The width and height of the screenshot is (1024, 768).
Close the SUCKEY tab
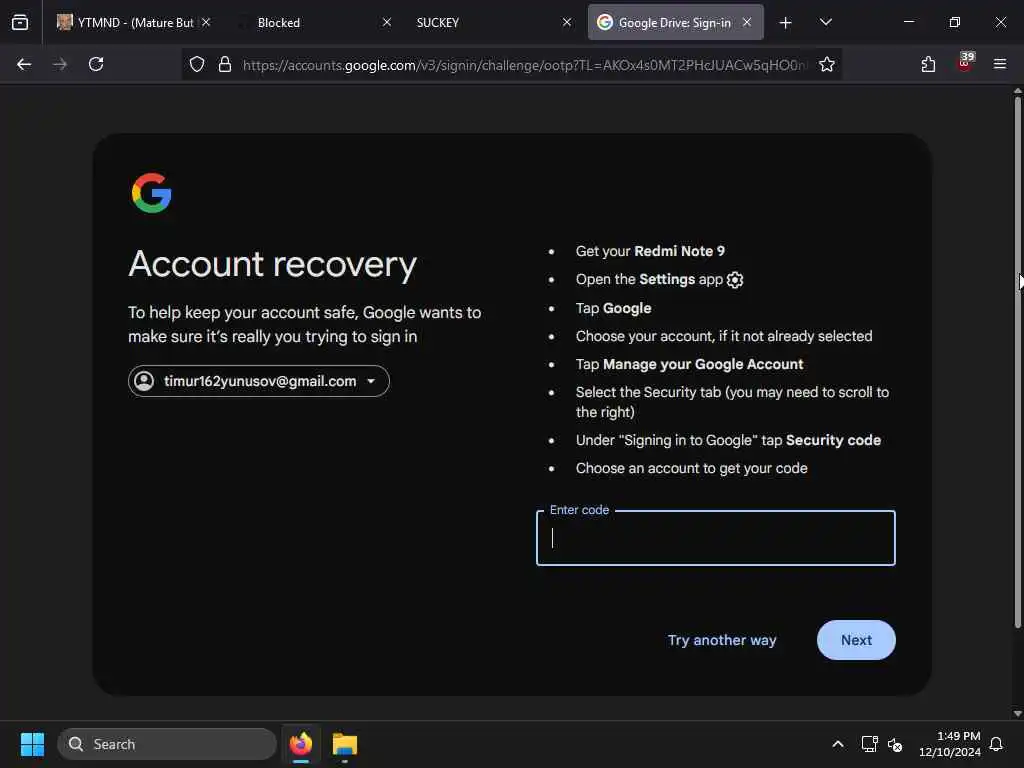click(567, 22)
